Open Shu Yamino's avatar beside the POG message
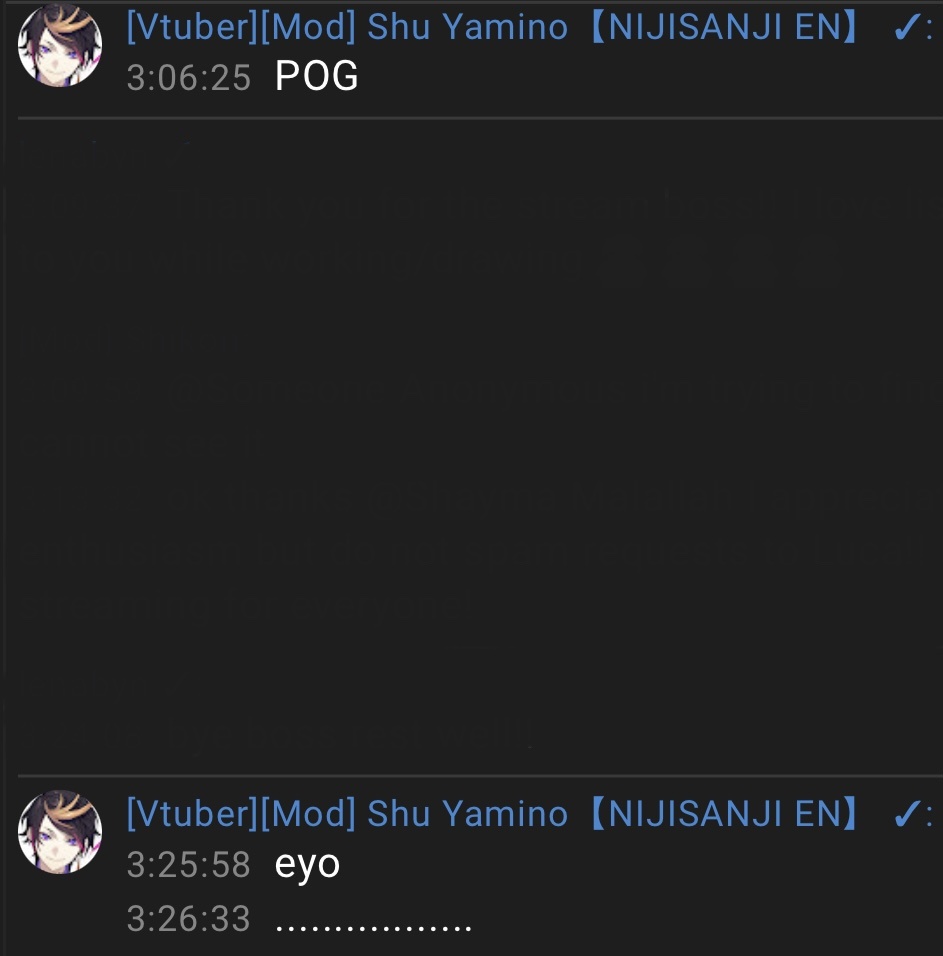 coord(60,45)
